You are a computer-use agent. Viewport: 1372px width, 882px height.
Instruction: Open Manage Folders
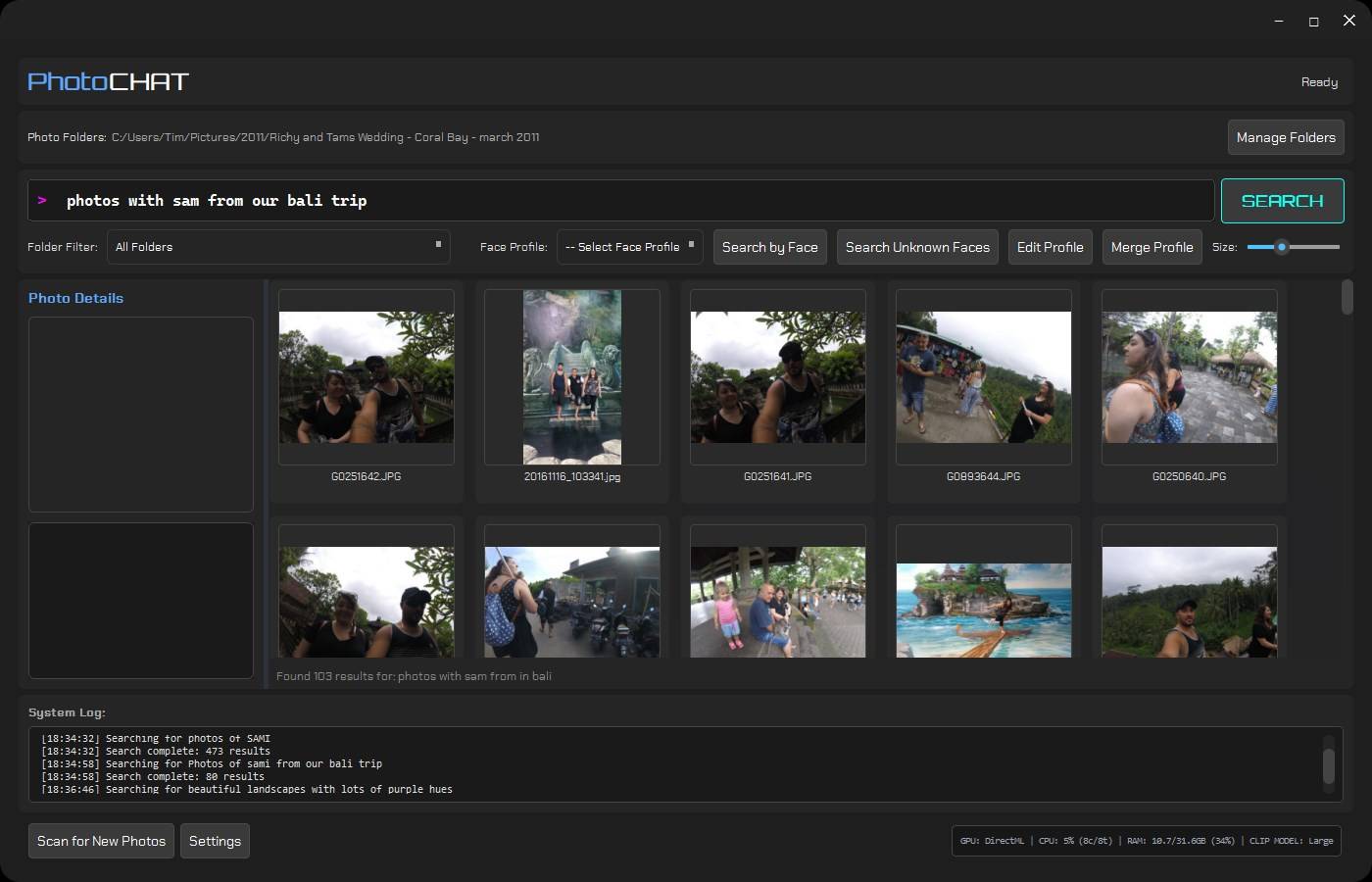click(1285, 137)
